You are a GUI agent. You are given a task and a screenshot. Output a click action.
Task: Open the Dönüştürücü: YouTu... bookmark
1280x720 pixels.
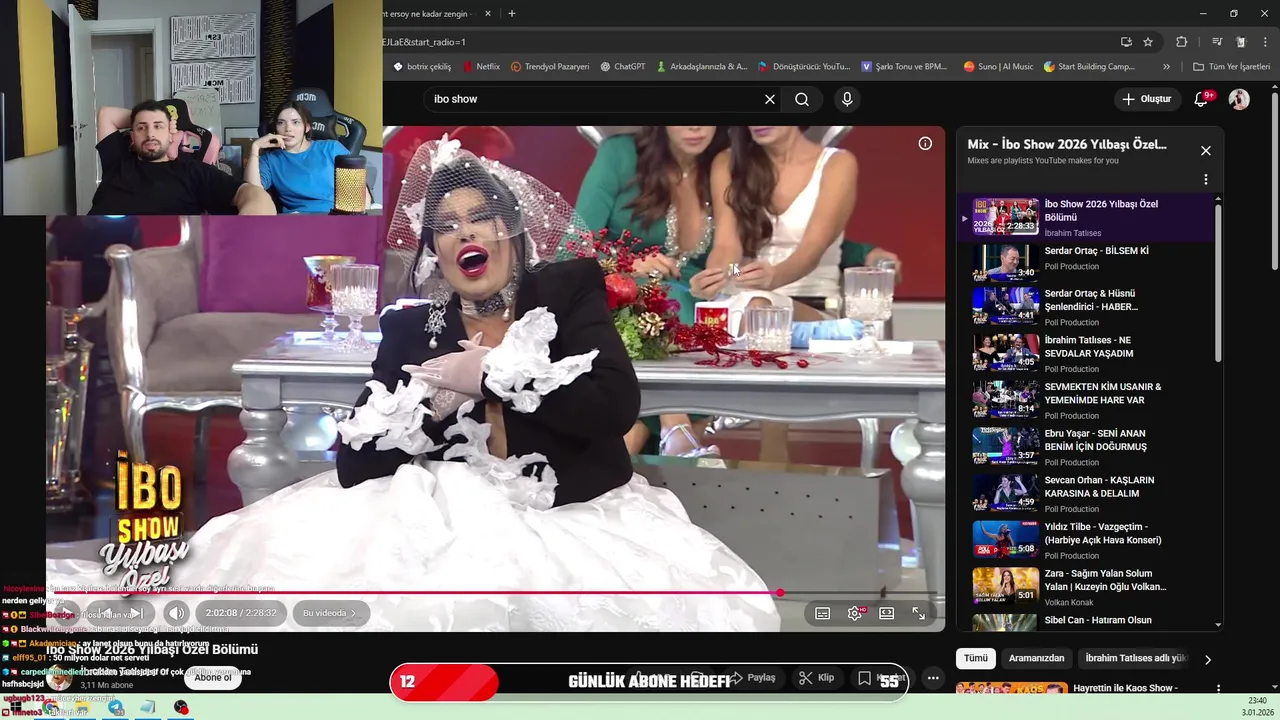pyautogui.click(x=804, y=67)
